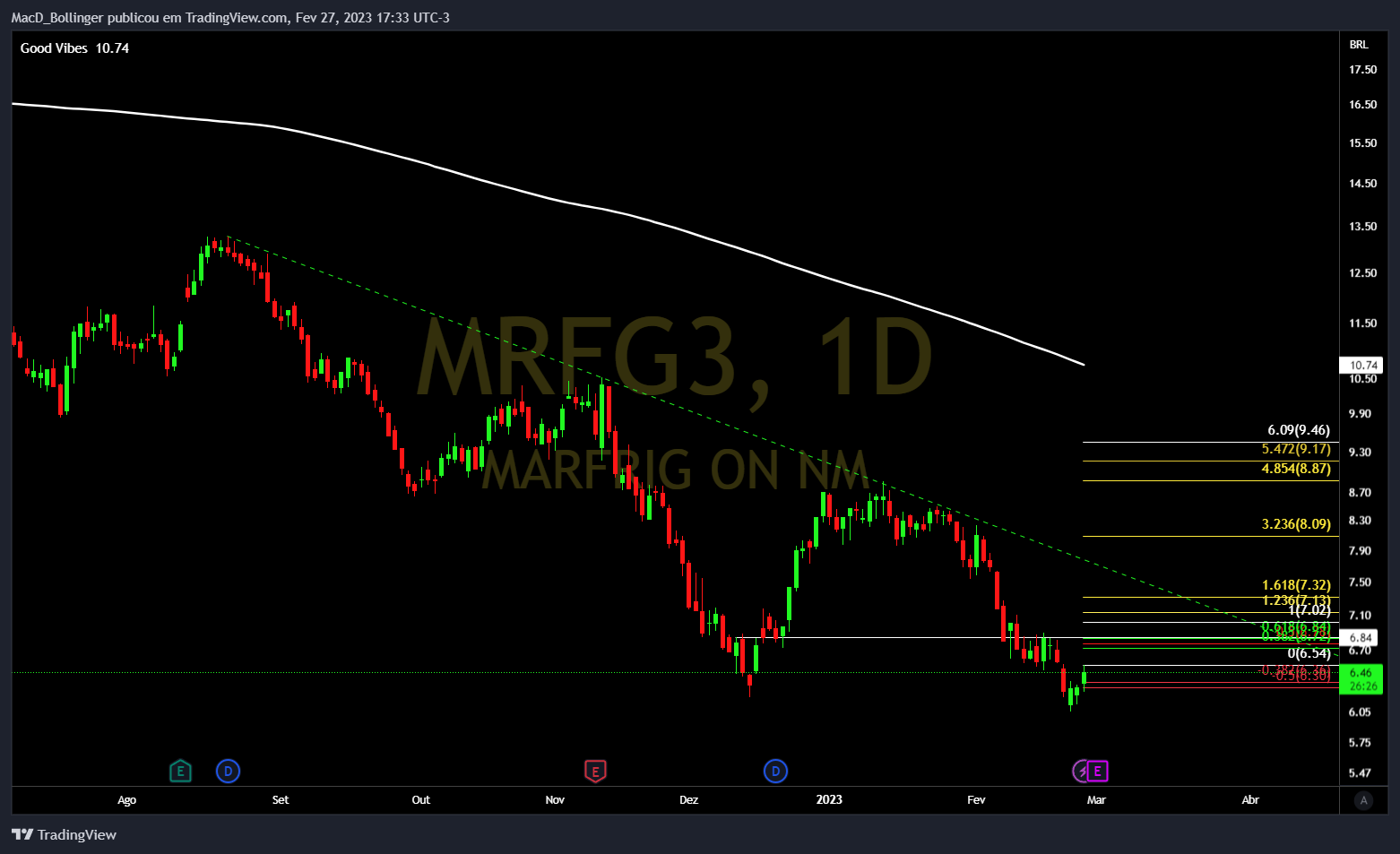Select the 3.236(8.09) Fibonacci level label

(1296, 524)
